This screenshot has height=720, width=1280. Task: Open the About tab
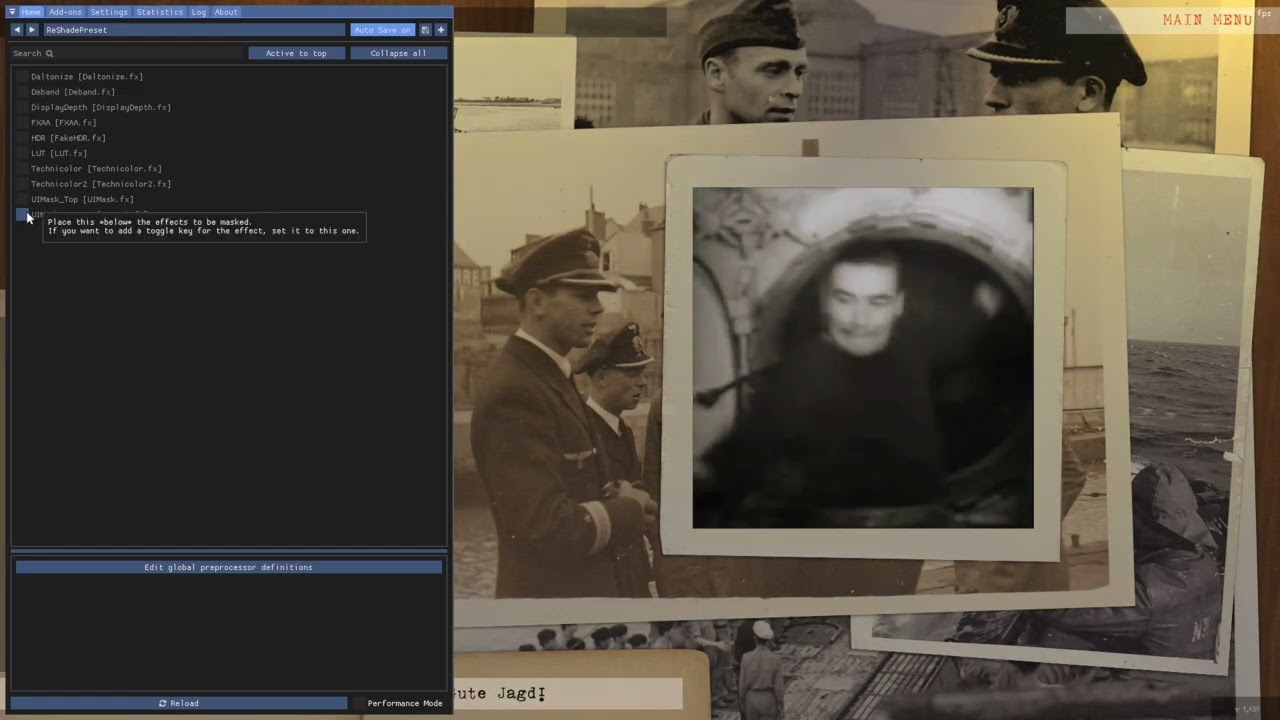226,12
